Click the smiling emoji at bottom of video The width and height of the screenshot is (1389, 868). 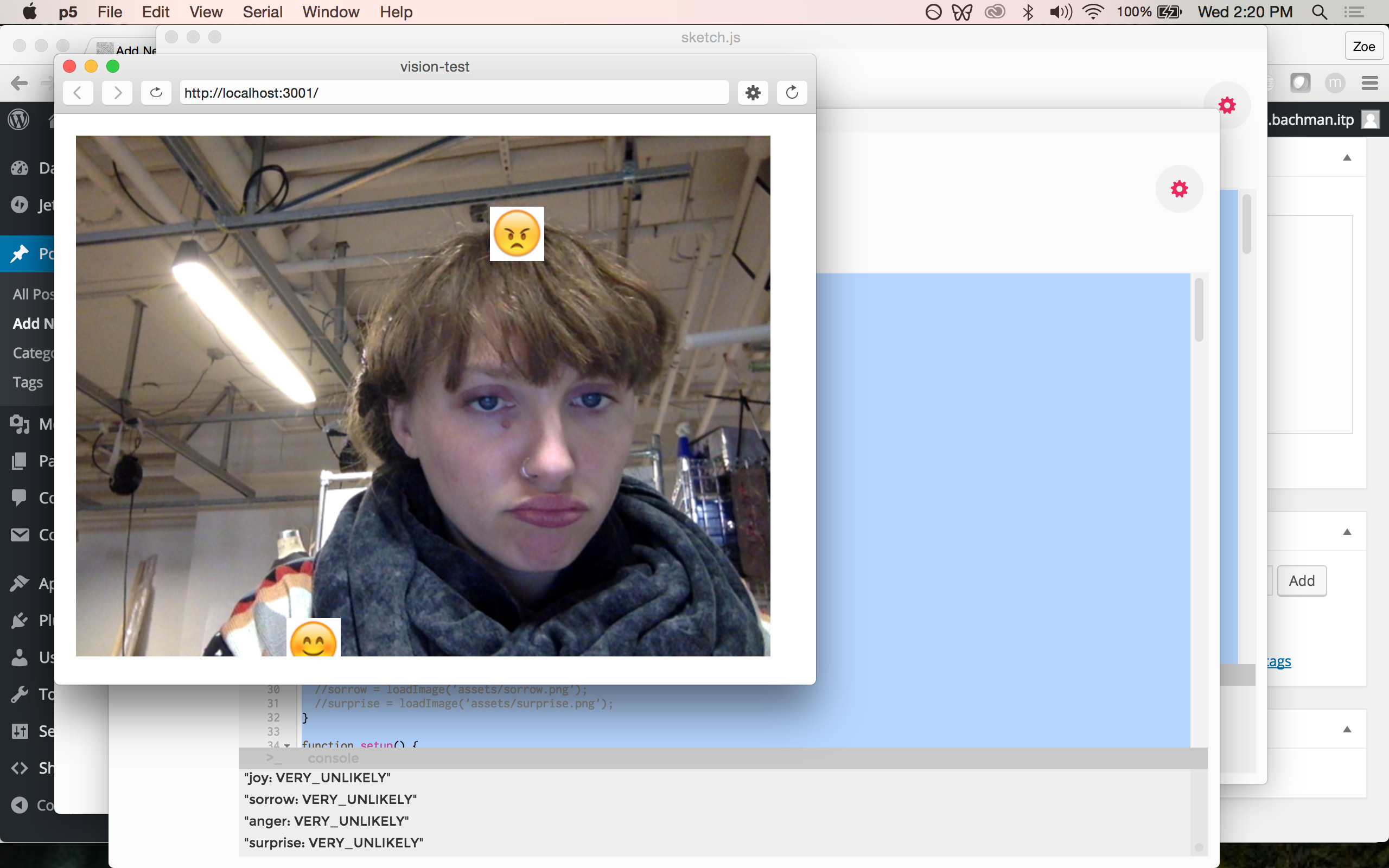coord(314,637)
